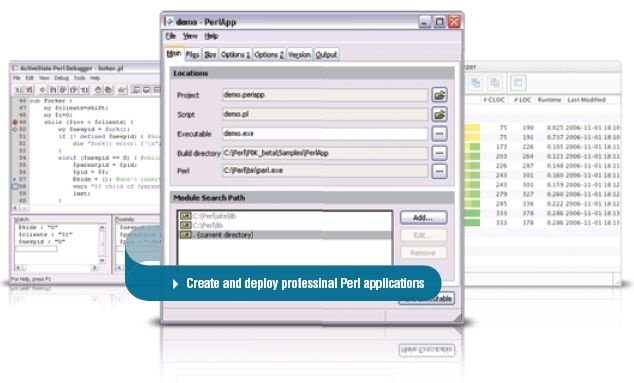Click the Watch panel vertical scrollbar
The image size is (634, 383).
tap(102, 244)
